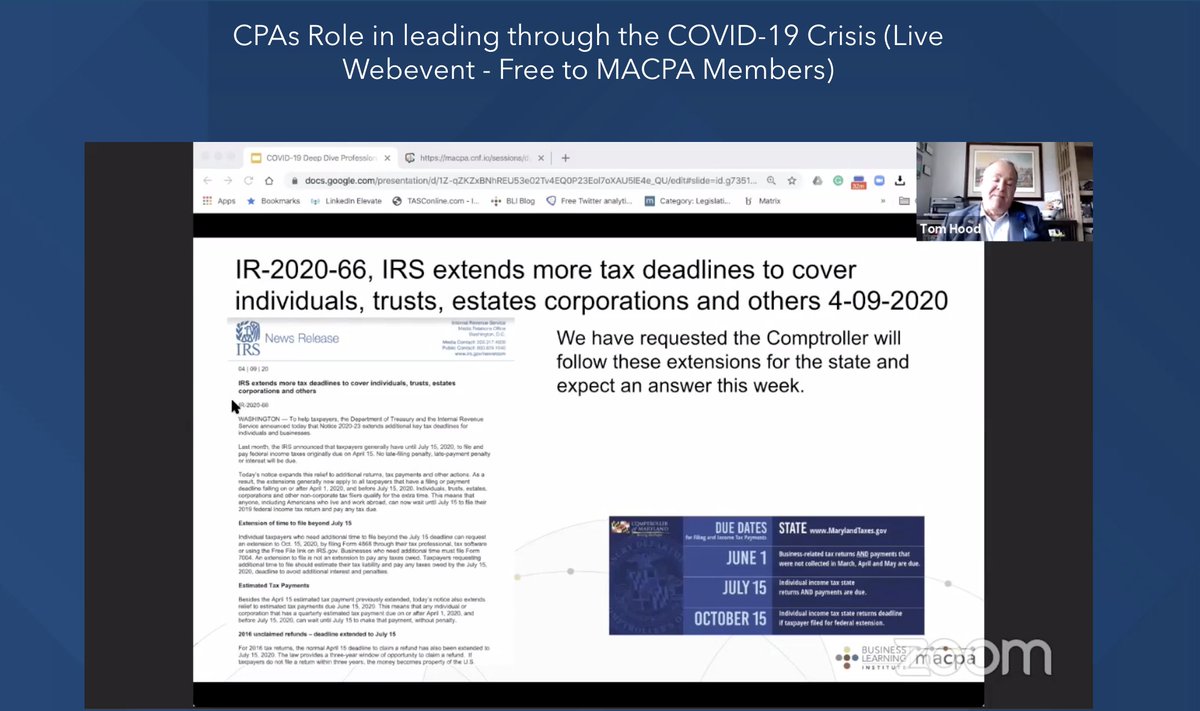Expand the bookmarks overflow chevron
Screen dimensions: 1200x711
(883, 200)
